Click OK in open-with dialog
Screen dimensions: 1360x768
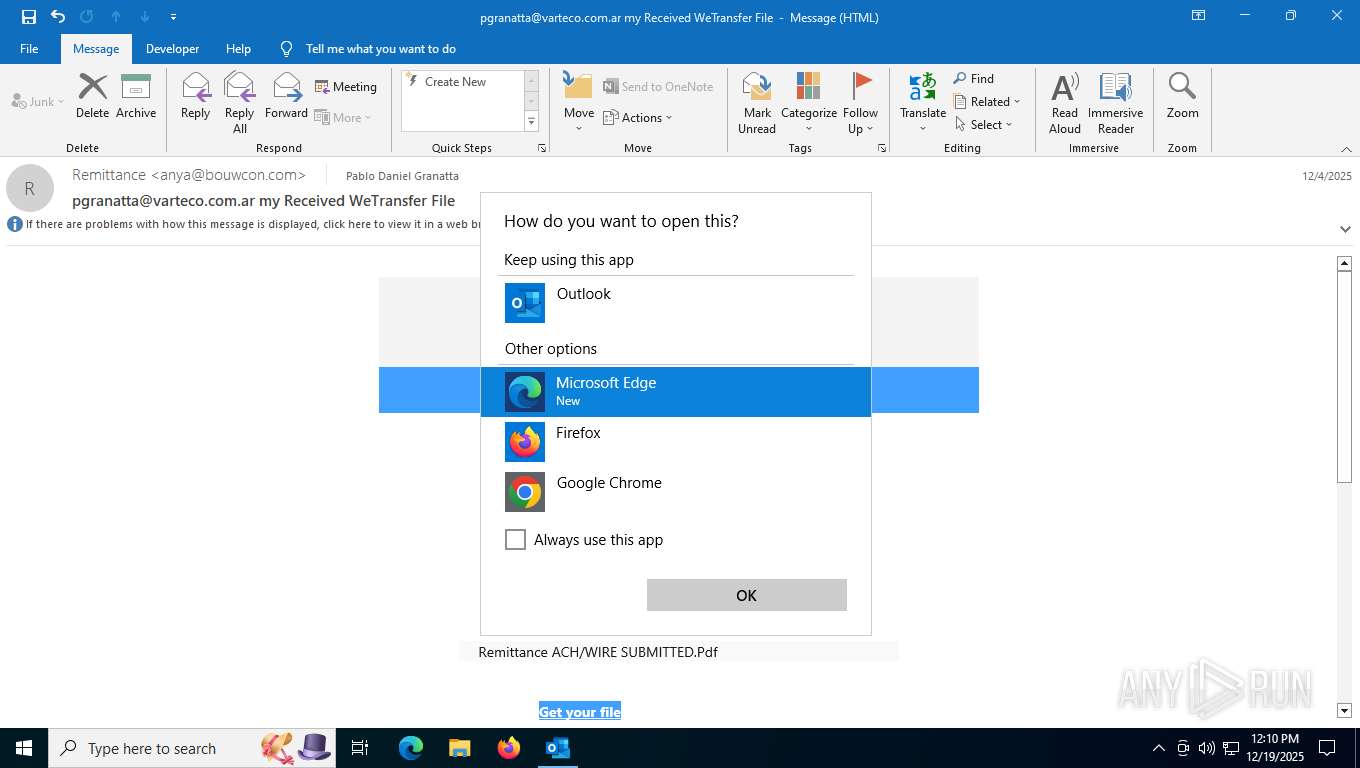pyautogui.click(x=746, y=595)
